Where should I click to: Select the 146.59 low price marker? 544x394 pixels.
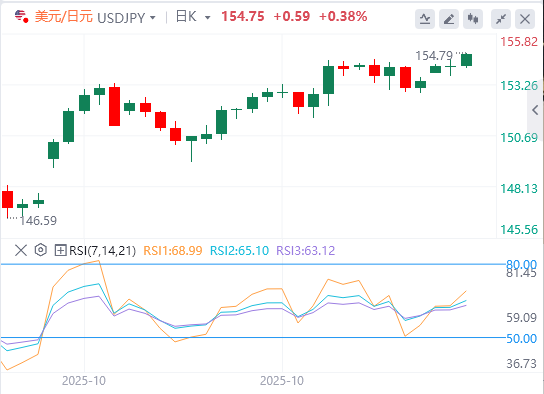tap(38, 221)
